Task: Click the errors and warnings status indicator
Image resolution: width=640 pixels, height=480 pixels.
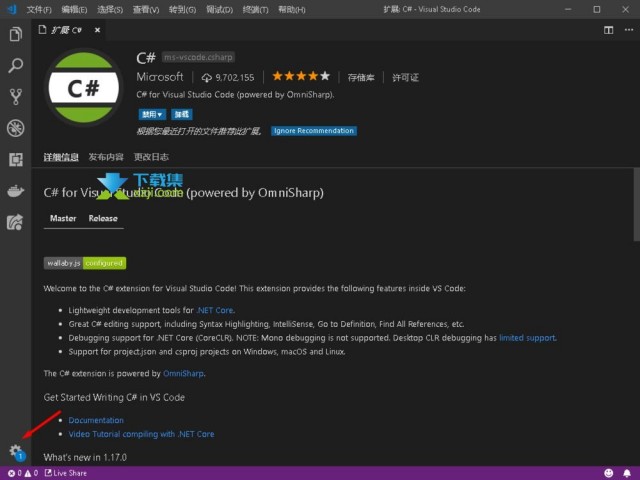Action: (23, 473)
